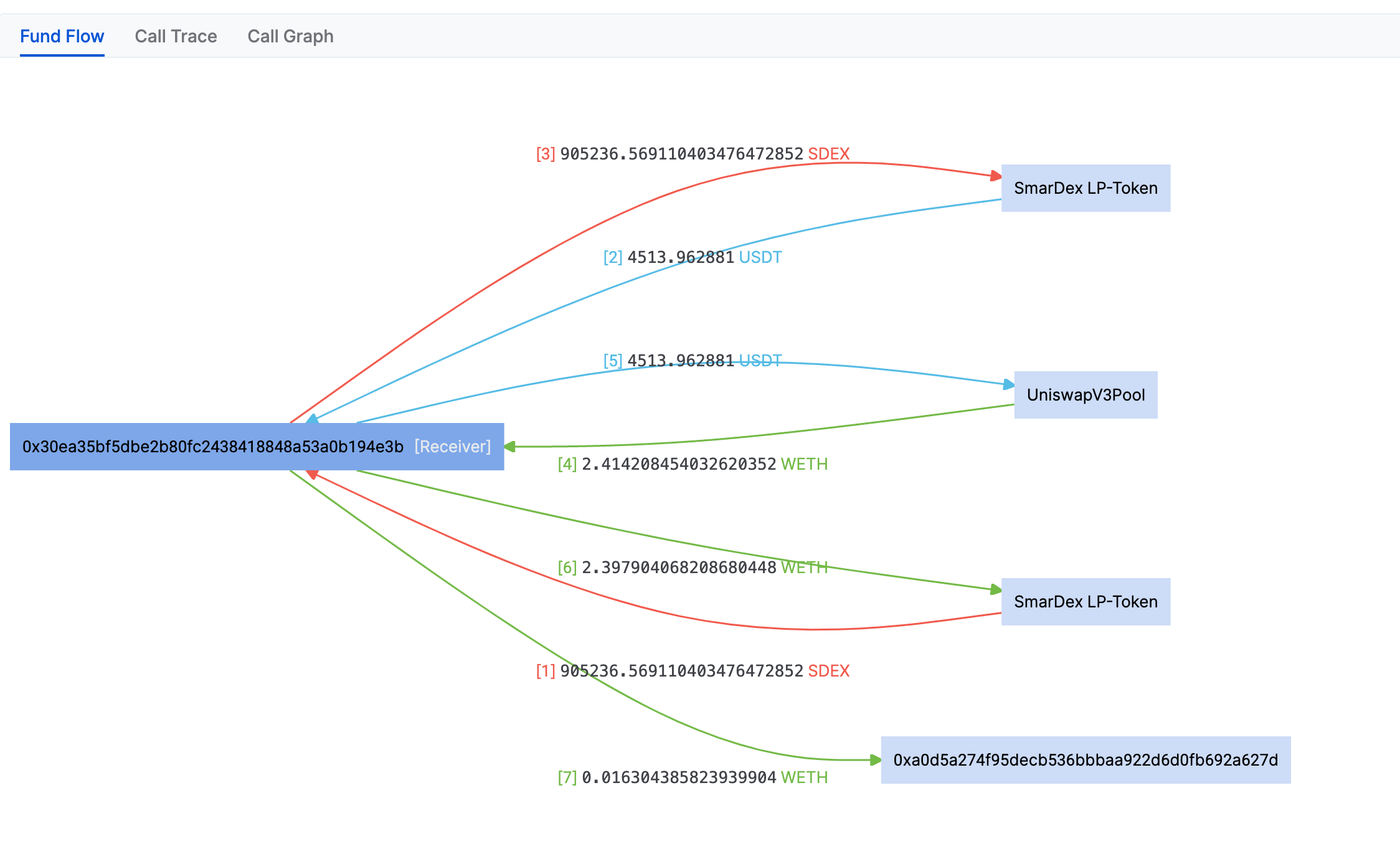Click the Receiver address node

213,447
